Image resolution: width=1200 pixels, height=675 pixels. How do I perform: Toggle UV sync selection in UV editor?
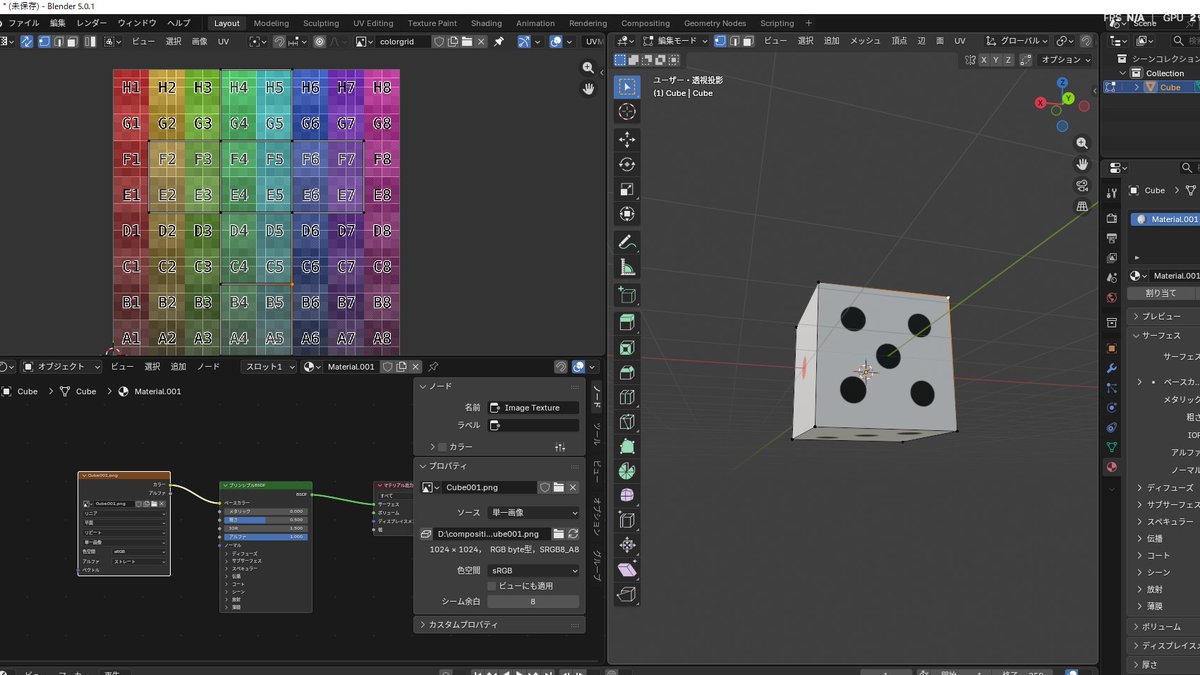tap(27, 41)
